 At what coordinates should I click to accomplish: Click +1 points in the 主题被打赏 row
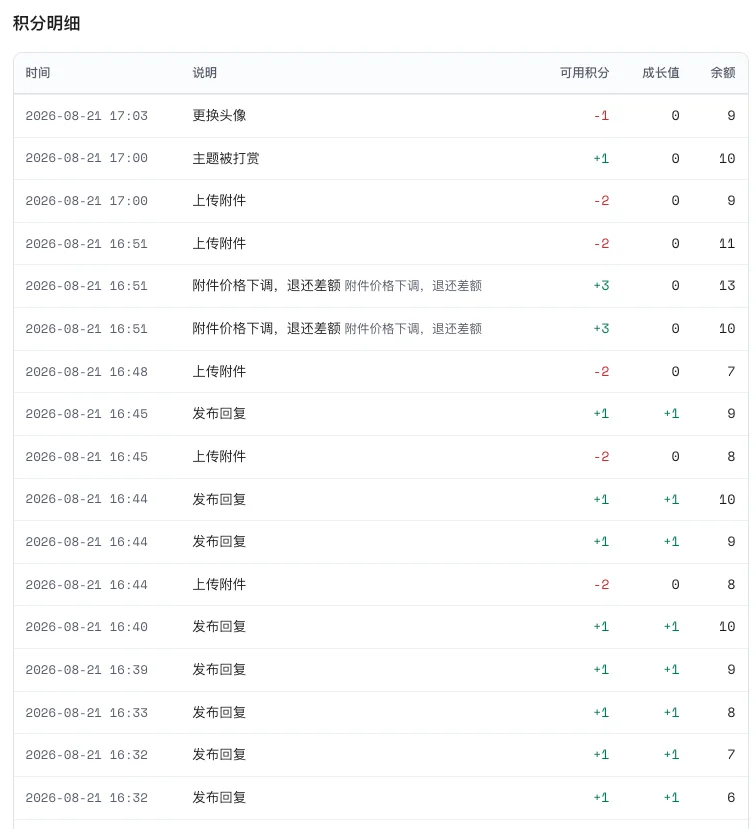601,159
